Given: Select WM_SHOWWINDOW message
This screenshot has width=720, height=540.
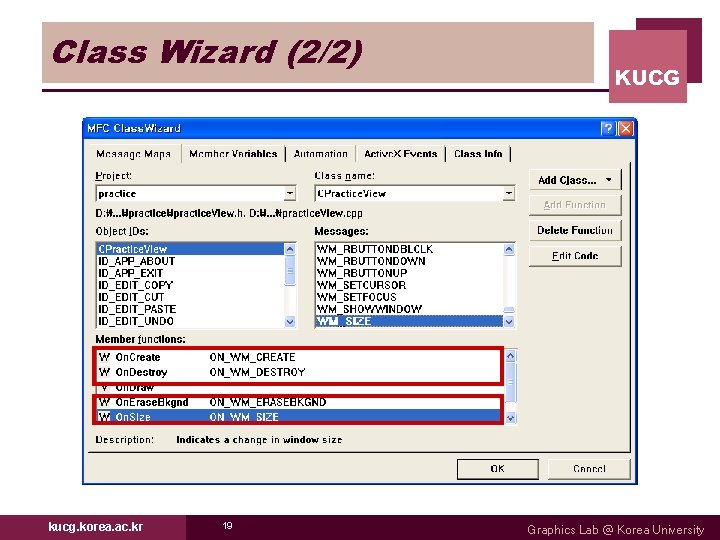Looking at the screenshot, I should click(x=409, y=309).
